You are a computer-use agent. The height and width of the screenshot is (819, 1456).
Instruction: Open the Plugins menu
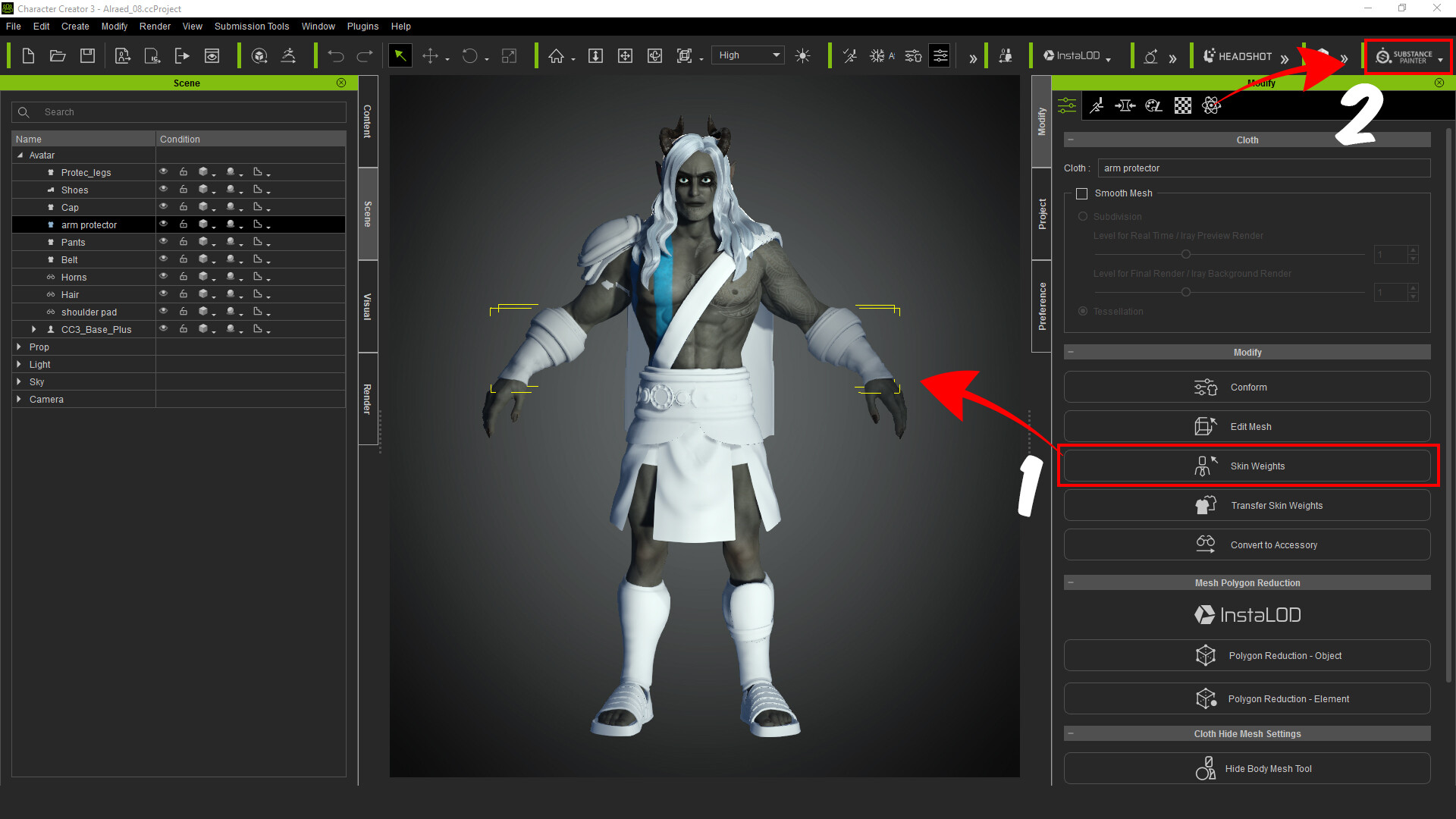point(362,26)
